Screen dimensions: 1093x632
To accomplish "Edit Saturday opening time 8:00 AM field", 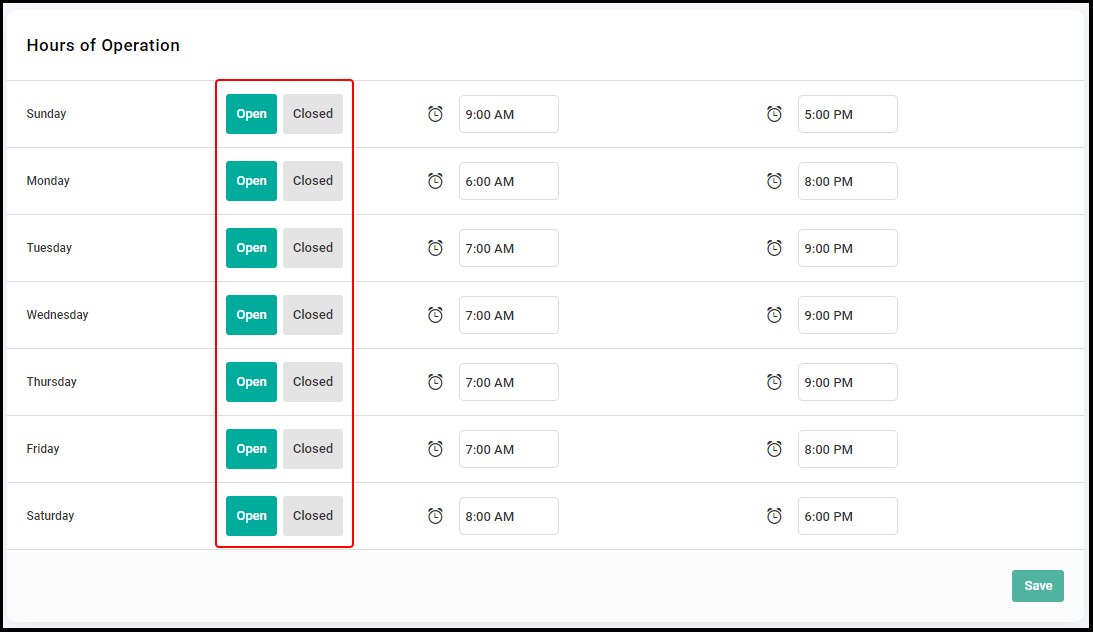I will click(x=509, y=515).
